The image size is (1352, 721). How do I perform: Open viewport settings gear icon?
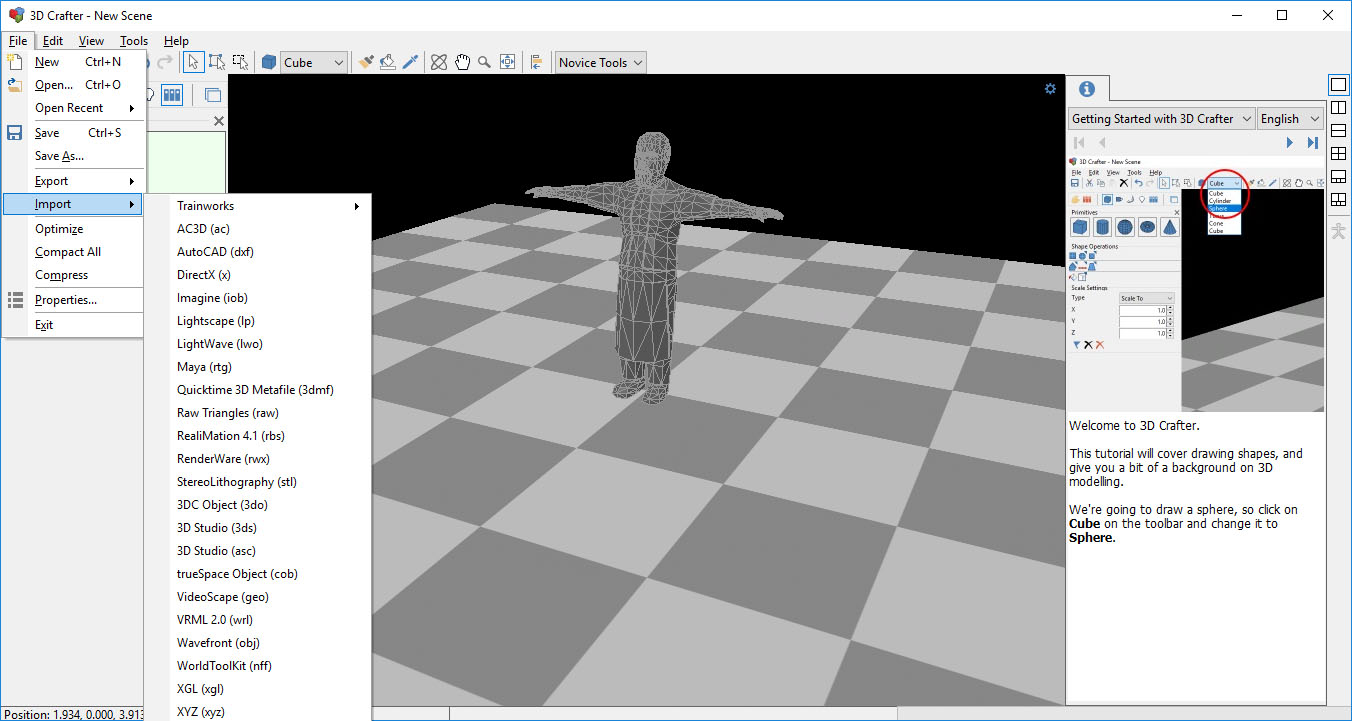click(1050, 88)
